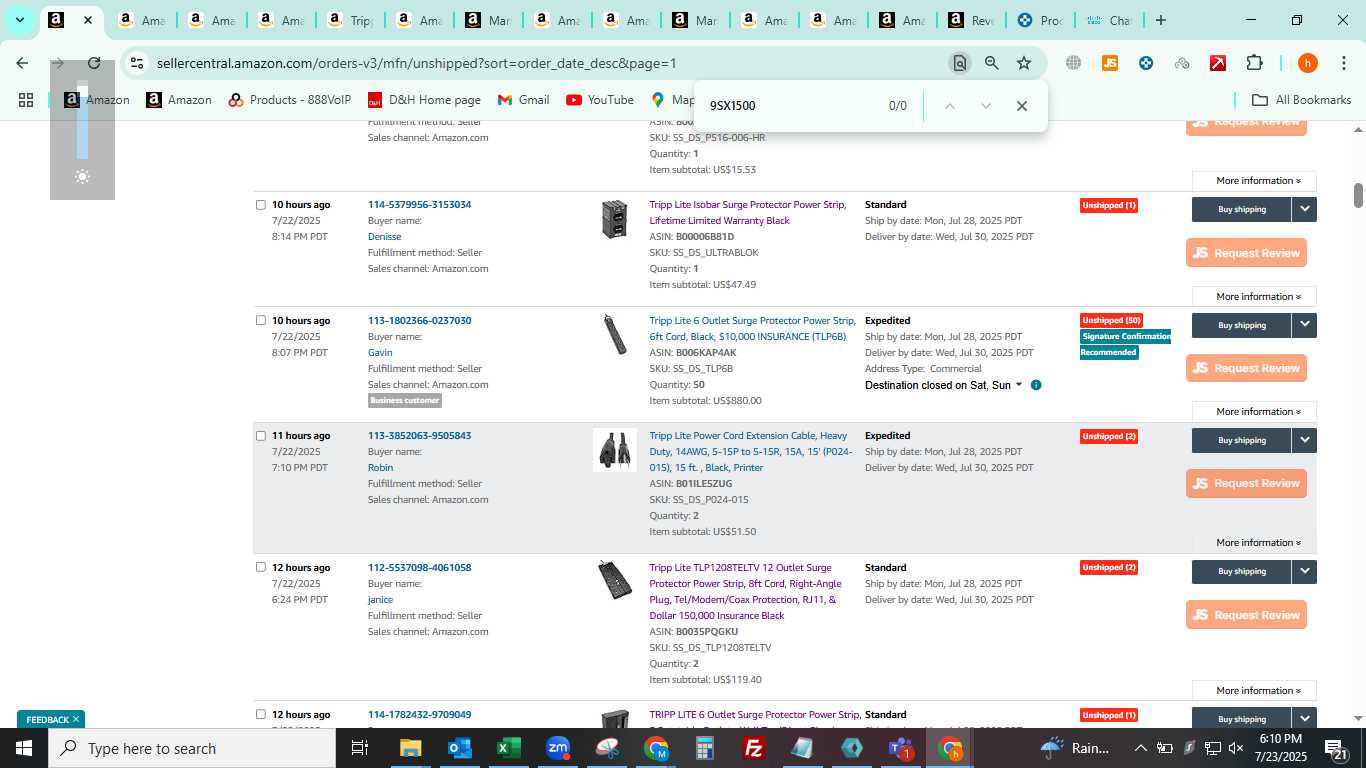
Task: Expand Buy shipping dropdown for janice order
Action: pos(1304,571)
